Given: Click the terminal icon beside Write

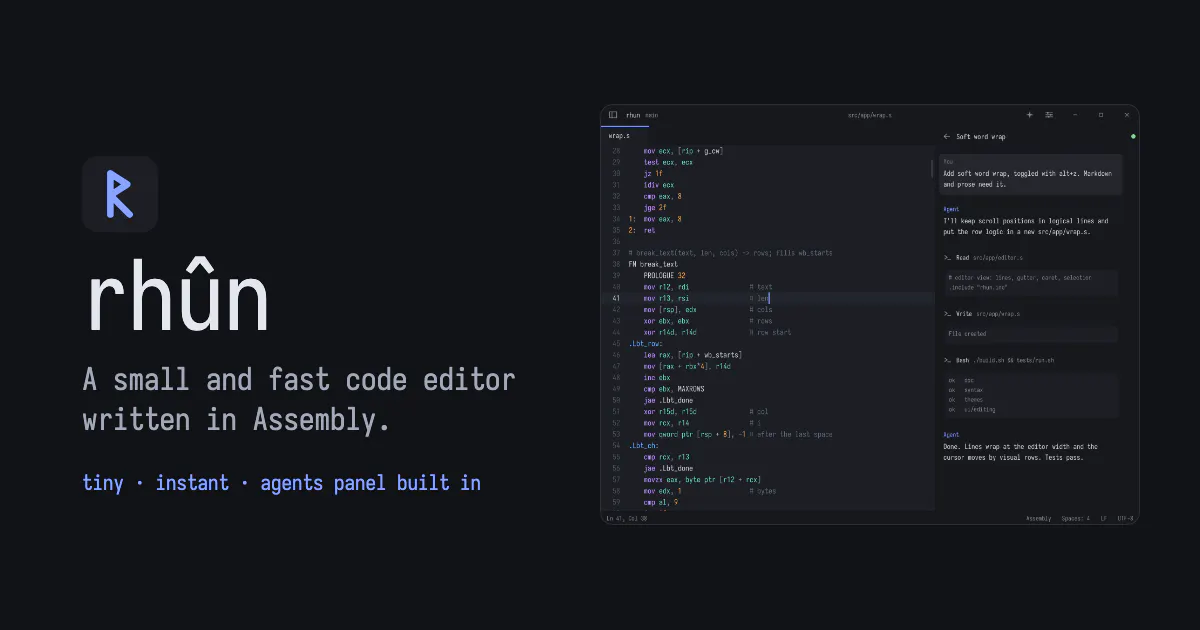Looking at the screenshot, I should [x=947, y=313].
